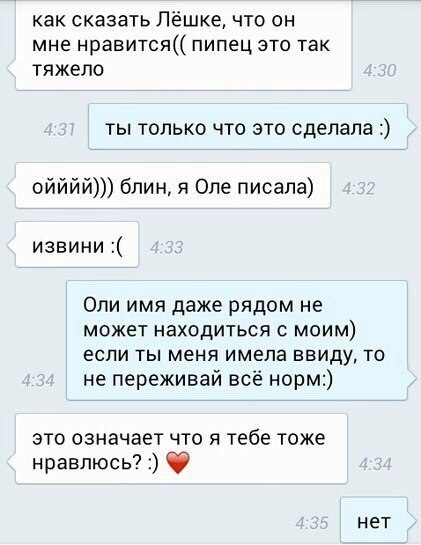Screen dimensions: 421x545
Task: Tap the 4:34 timestamp beside heart message
Action: click(x=375, y=464)
